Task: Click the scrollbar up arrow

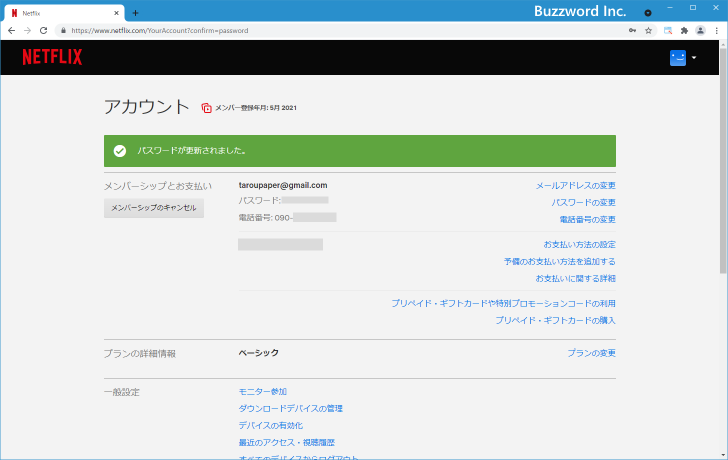Action: [x=723, y=44]
